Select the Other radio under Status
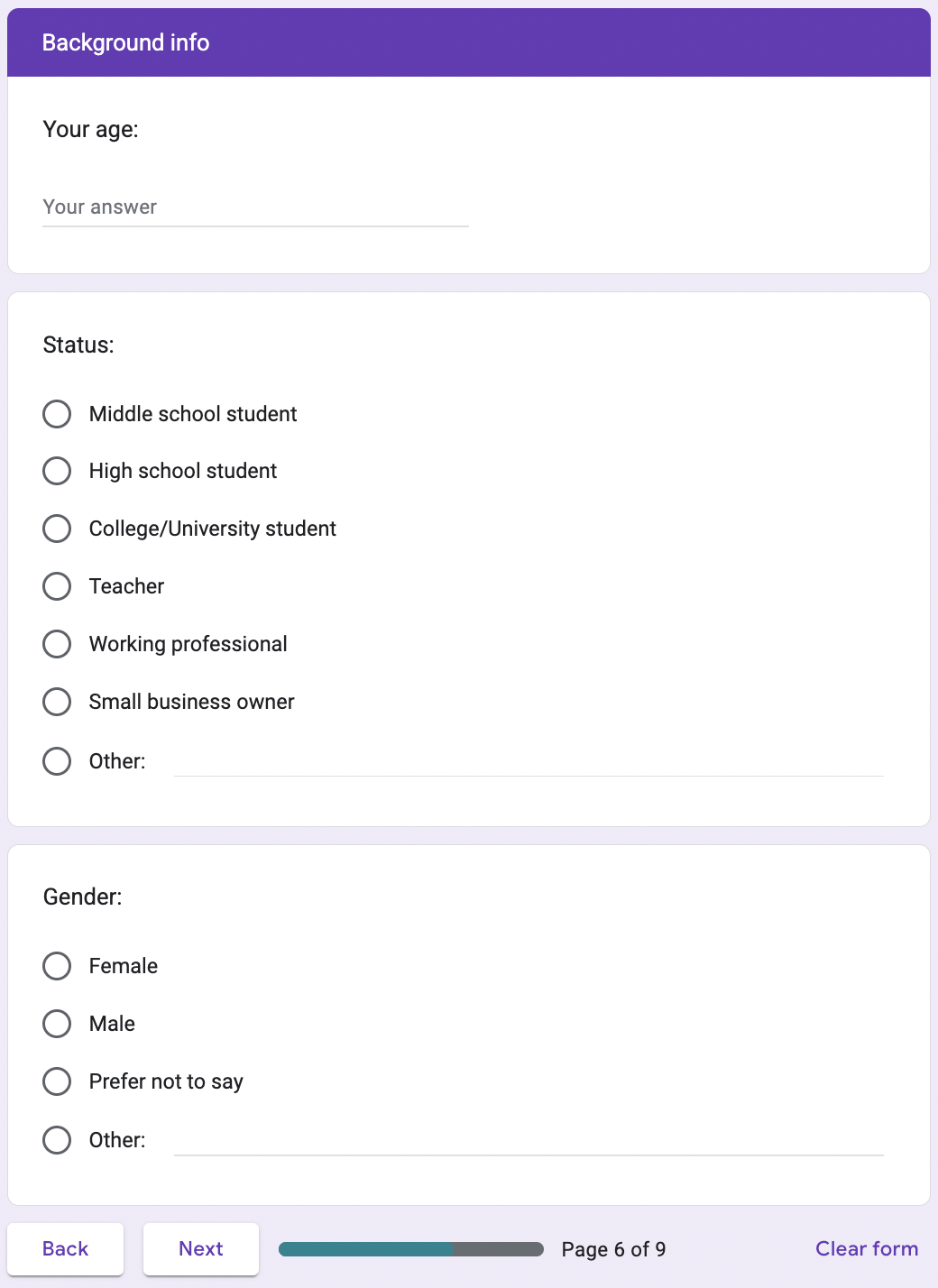The width and height of the screenshot is (938, 1288). [57, 761]
